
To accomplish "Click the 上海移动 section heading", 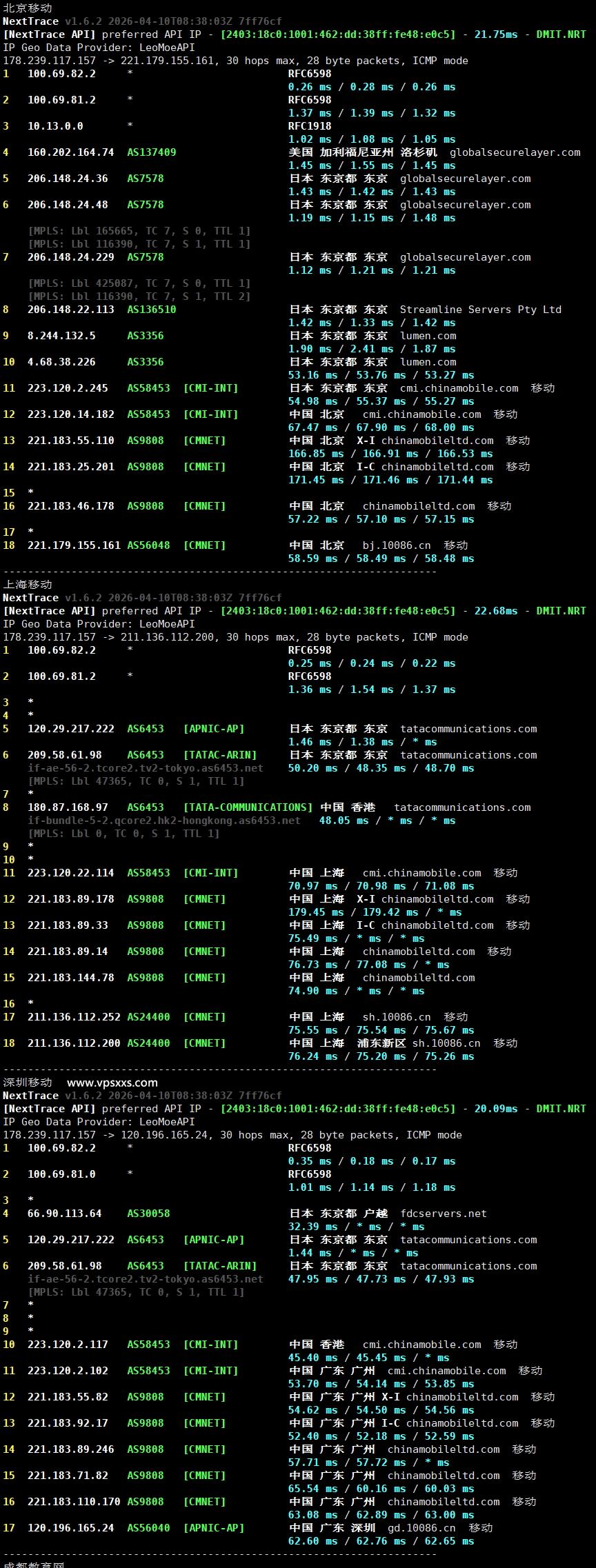I will (28, 584).
